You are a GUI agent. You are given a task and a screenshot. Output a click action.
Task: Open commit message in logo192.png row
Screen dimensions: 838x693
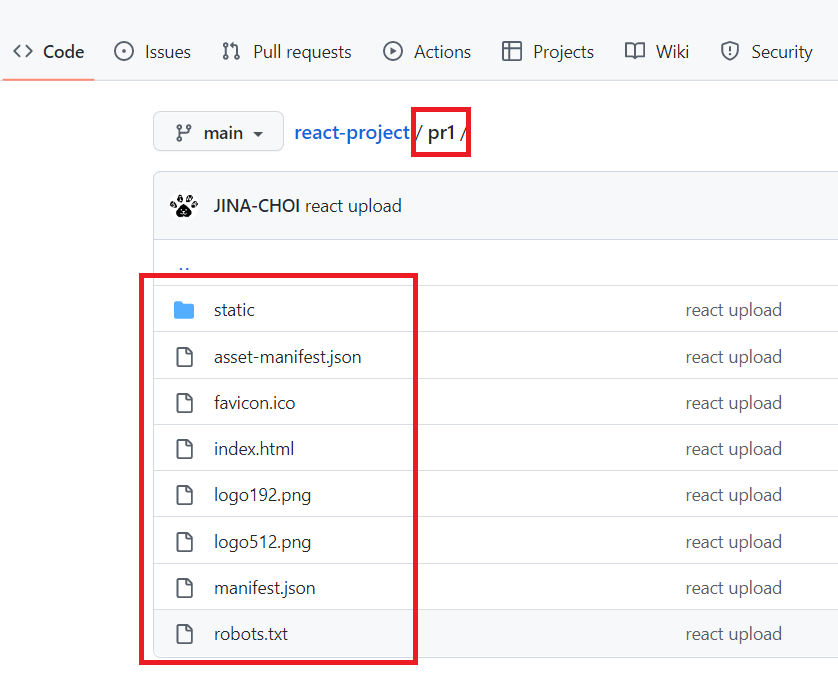[733, 495]
